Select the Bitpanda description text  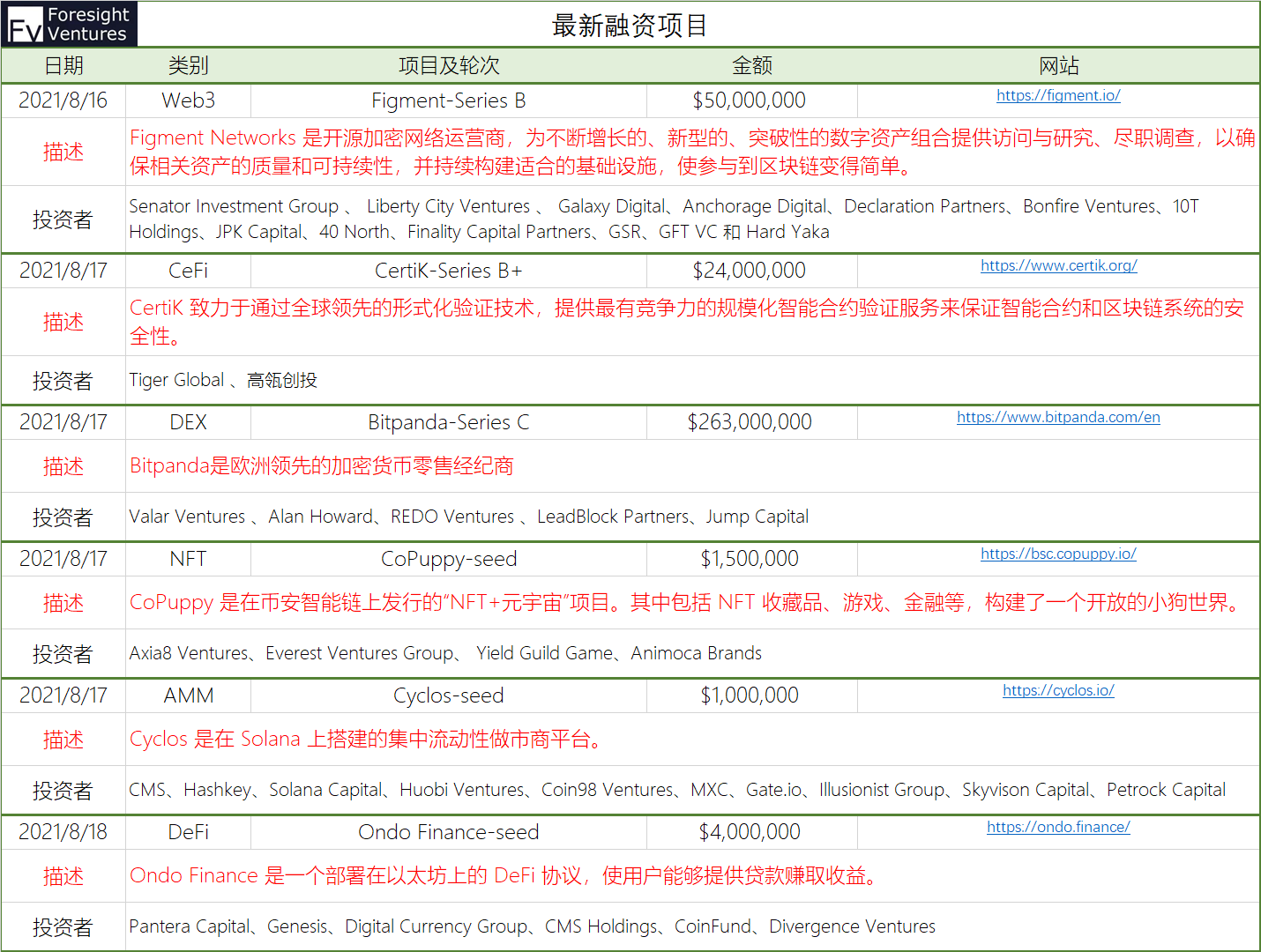[x=322, y=465]
